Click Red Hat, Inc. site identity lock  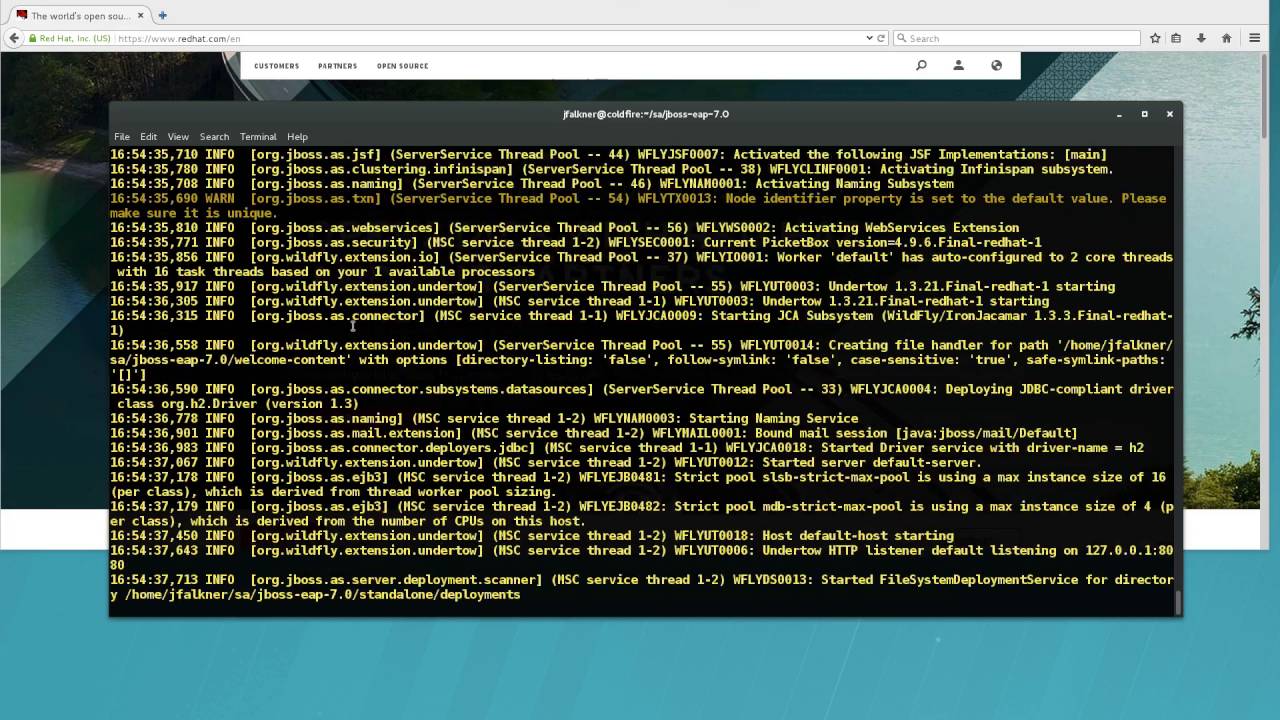point(70,38)
